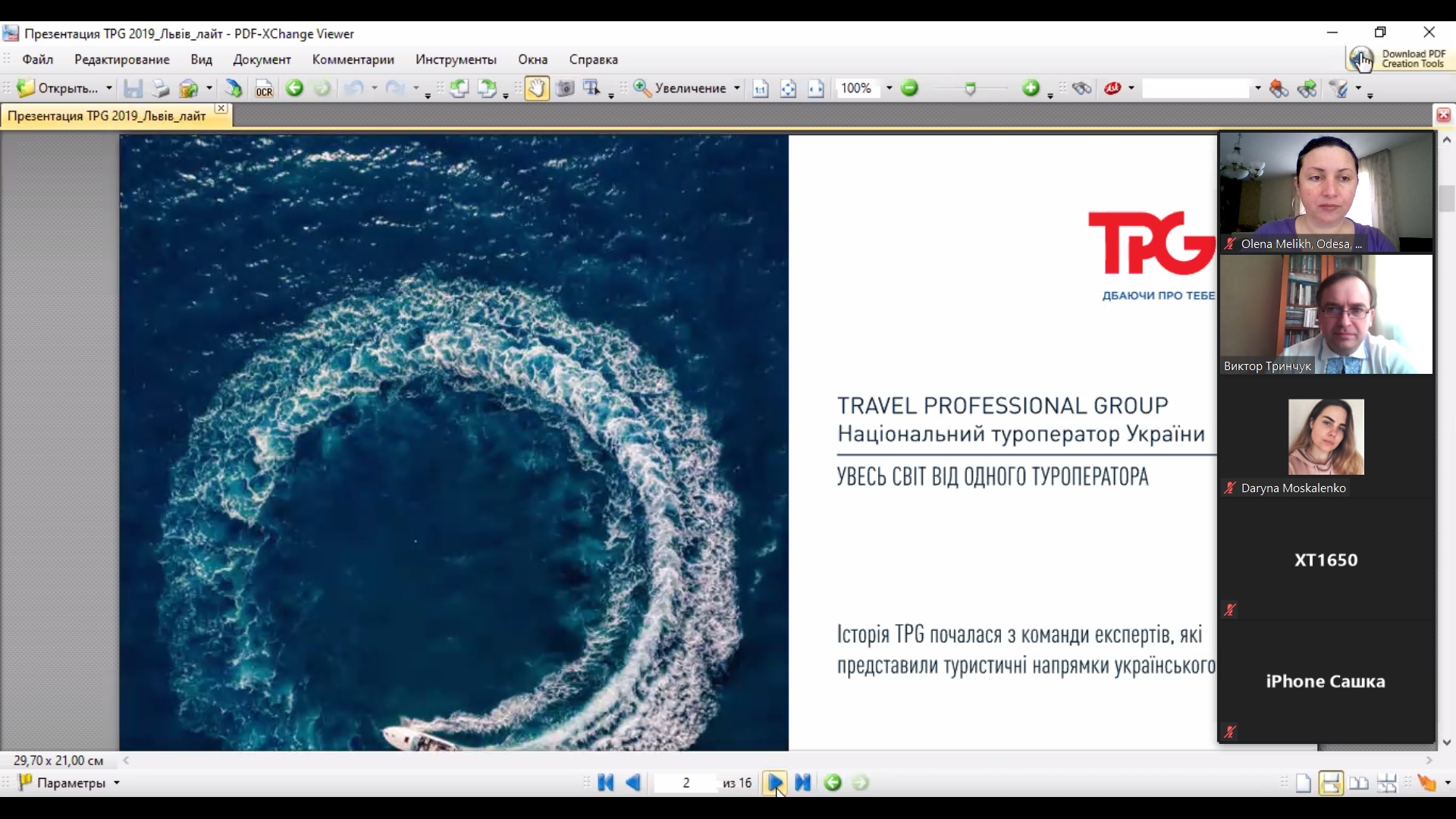Rotate page clockwise
The image size is (1456, 819).
487,88
